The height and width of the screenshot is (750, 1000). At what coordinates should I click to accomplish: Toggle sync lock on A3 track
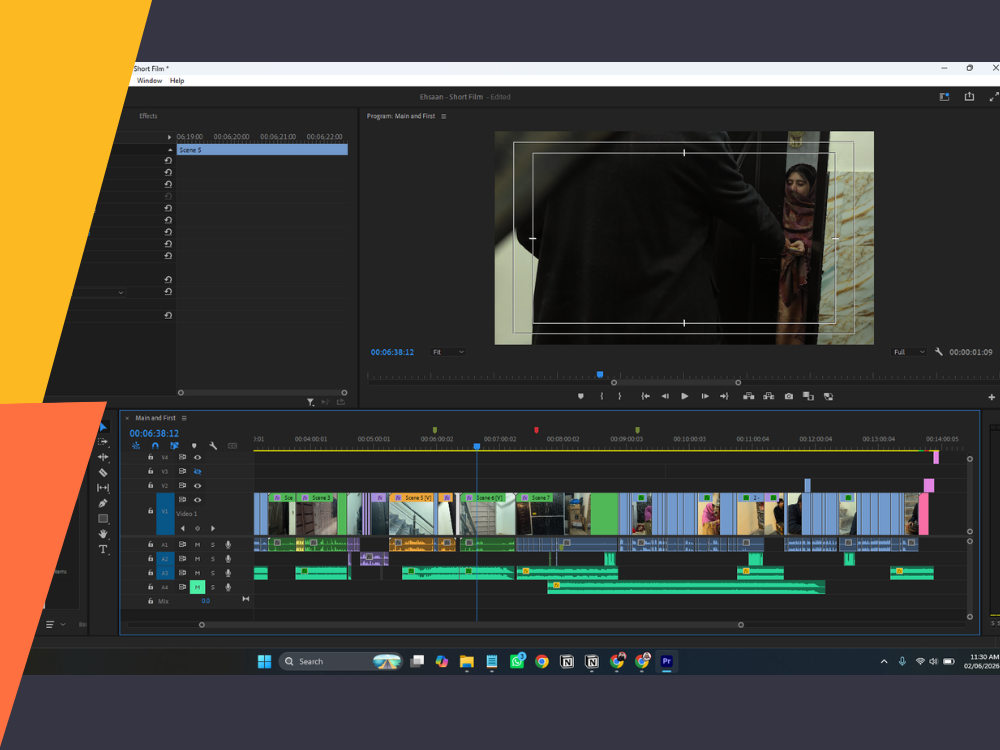[x=182, y=573]
